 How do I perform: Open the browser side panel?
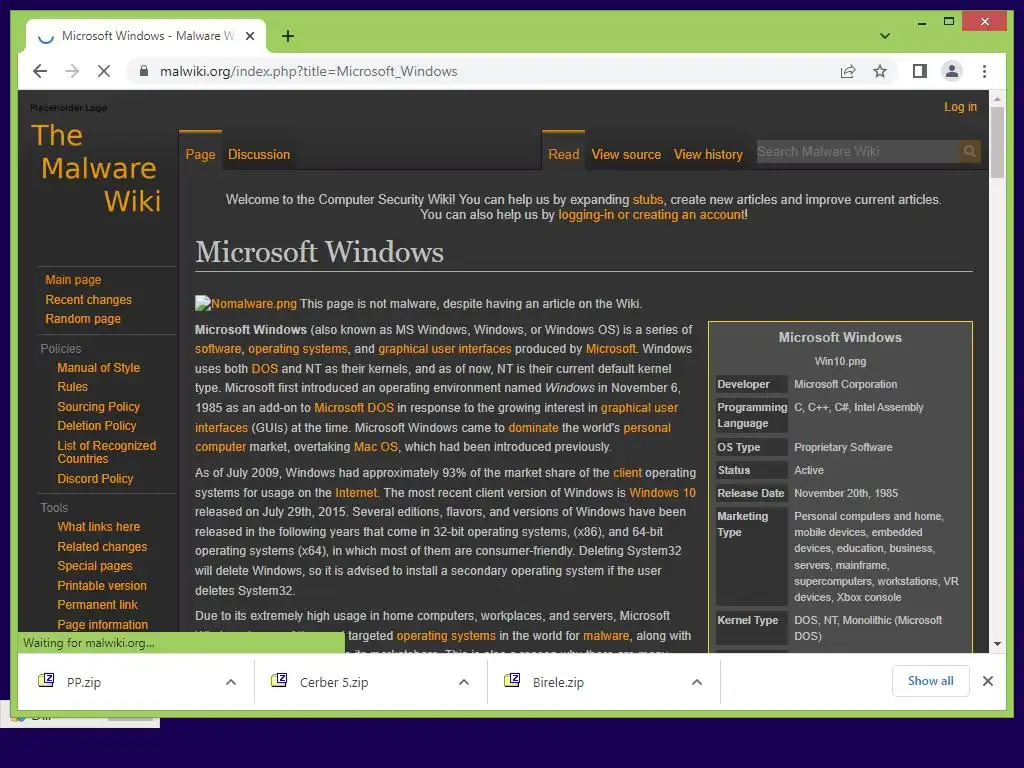[920, 71]
